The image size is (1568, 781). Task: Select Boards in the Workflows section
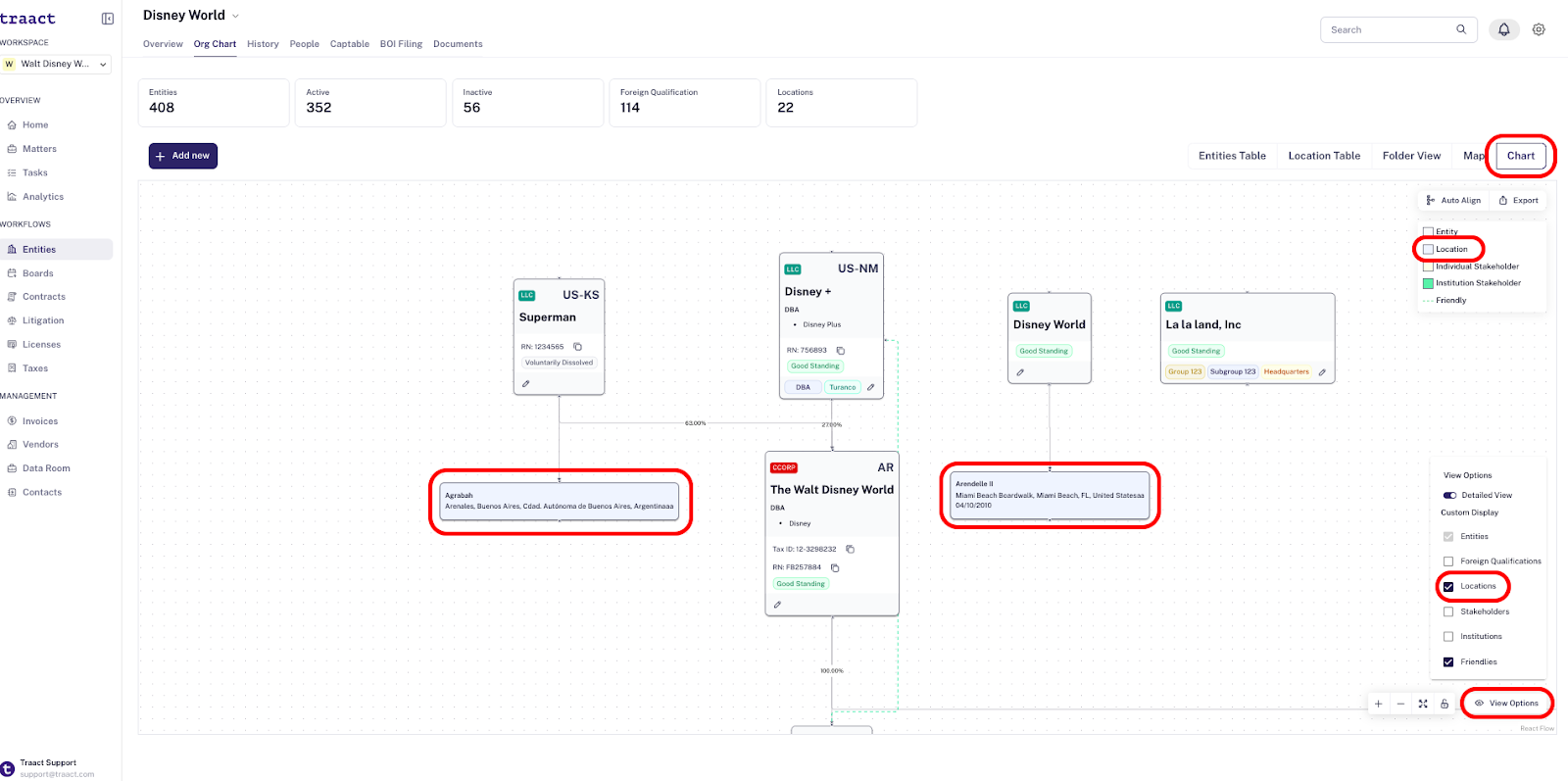point(38,273)
